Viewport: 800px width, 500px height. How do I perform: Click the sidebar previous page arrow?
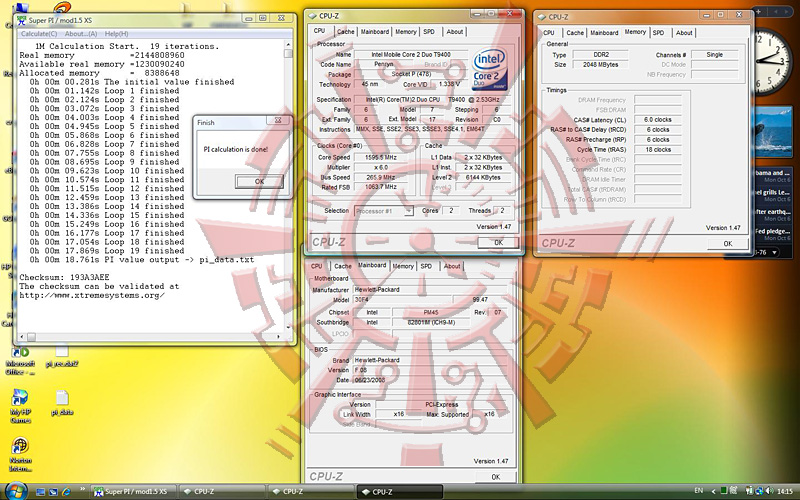point(777,11)
